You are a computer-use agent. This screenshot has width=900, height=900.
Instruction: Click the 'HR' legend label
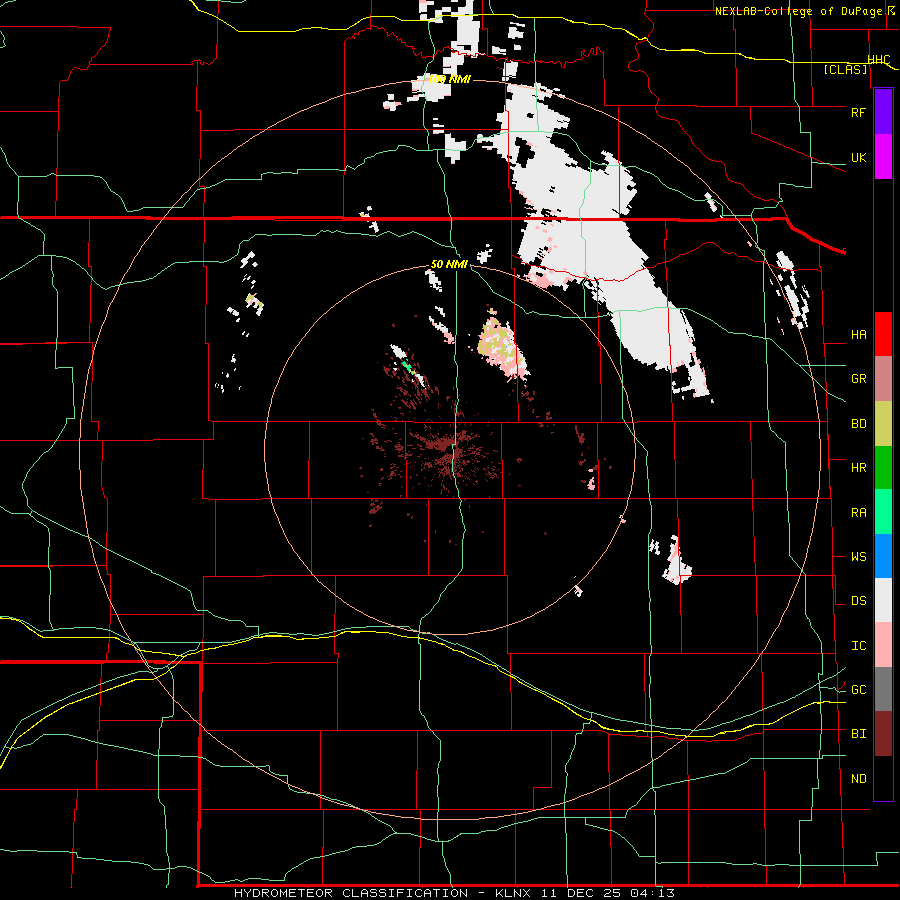pos(858,468)
